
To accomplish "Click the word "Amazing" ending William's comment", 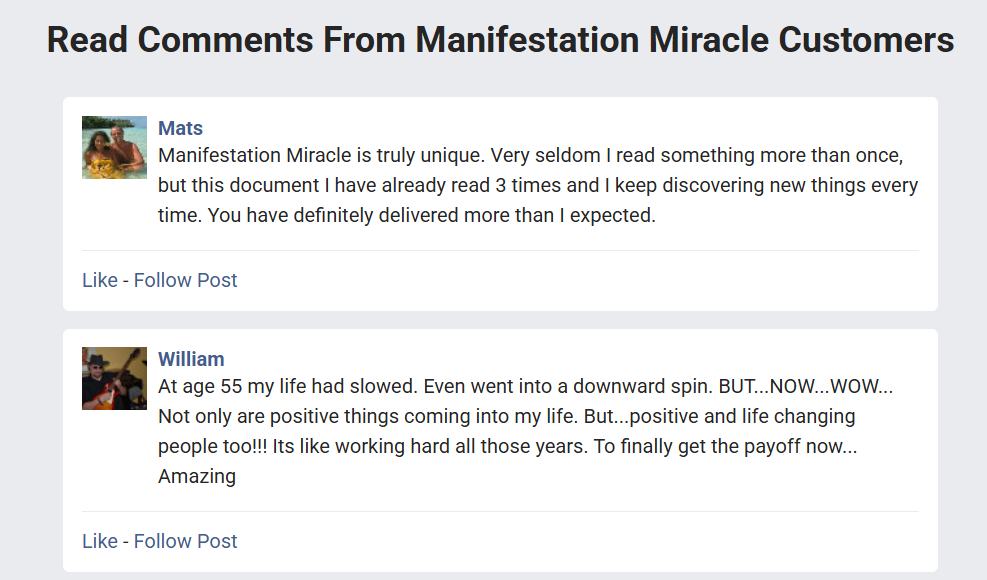I will coord(197,476).
